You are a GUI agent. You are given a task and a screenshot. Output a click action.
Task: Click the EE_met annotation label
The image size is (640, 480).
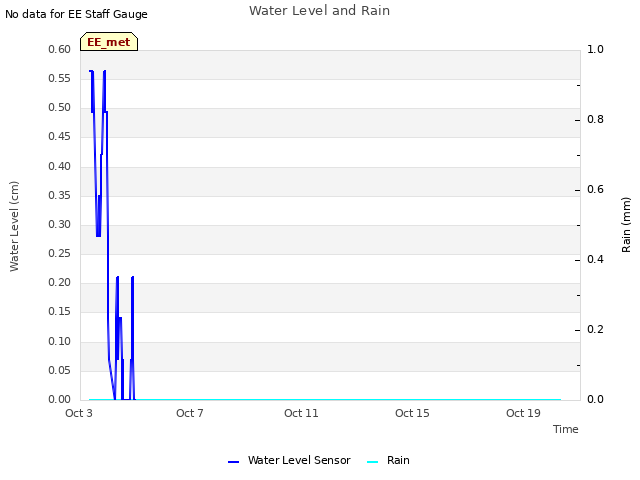(109, 42)
